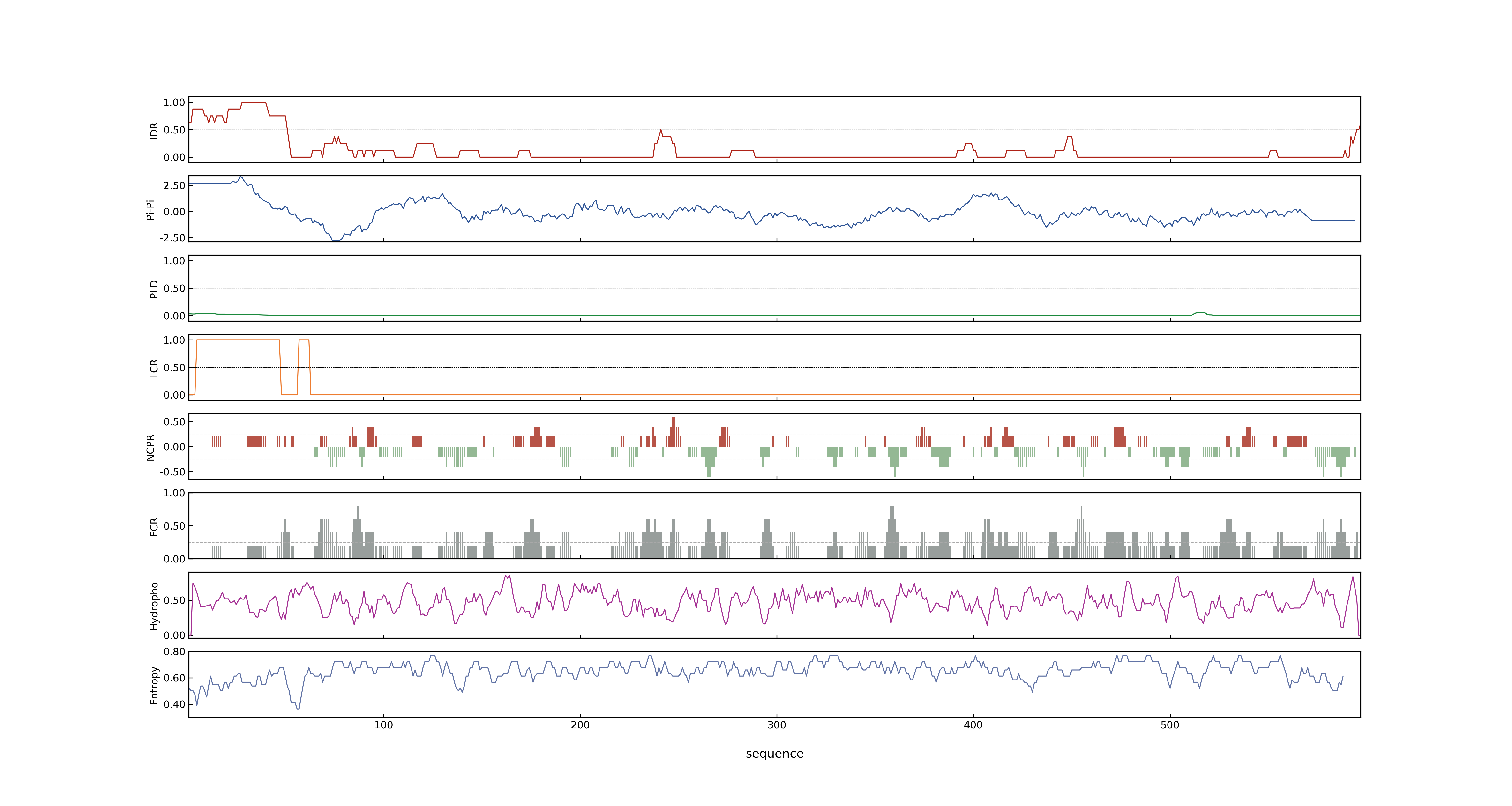Image resolution: width=1512 pixels, height=806 pixels.
Task: Click the -0.50 tick of the NCPR panel
Action: point(172,472)
